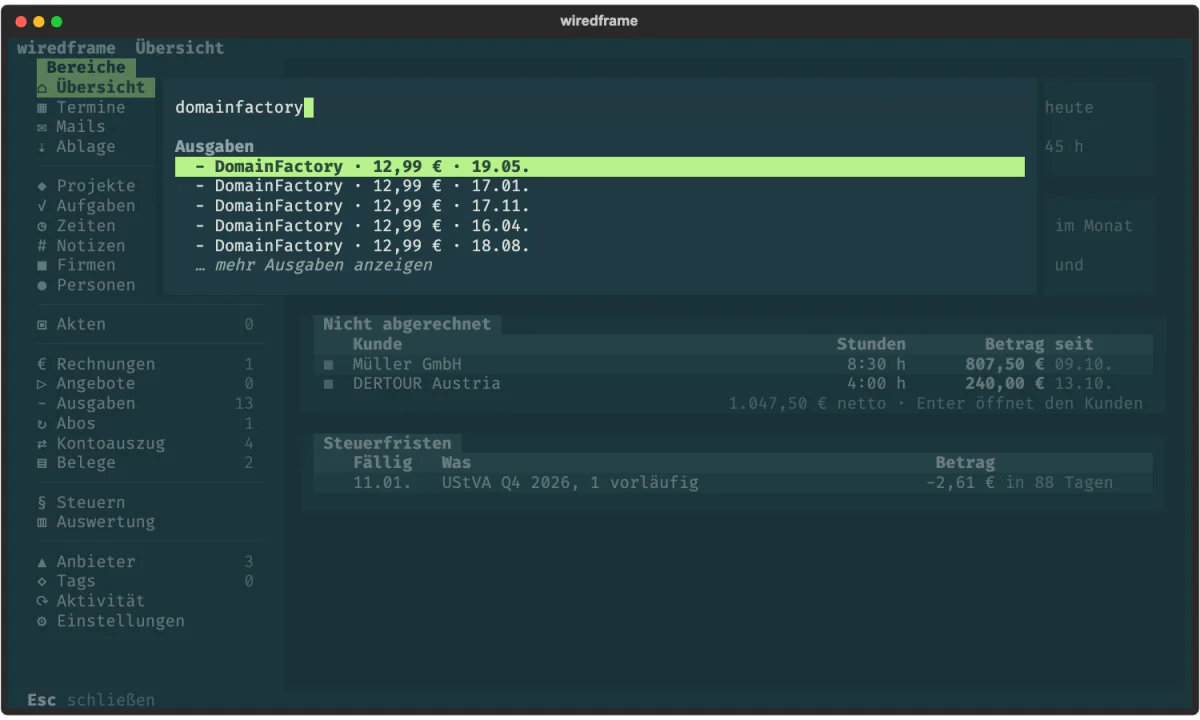Click the Notizen hash icon

coord(42,246)
